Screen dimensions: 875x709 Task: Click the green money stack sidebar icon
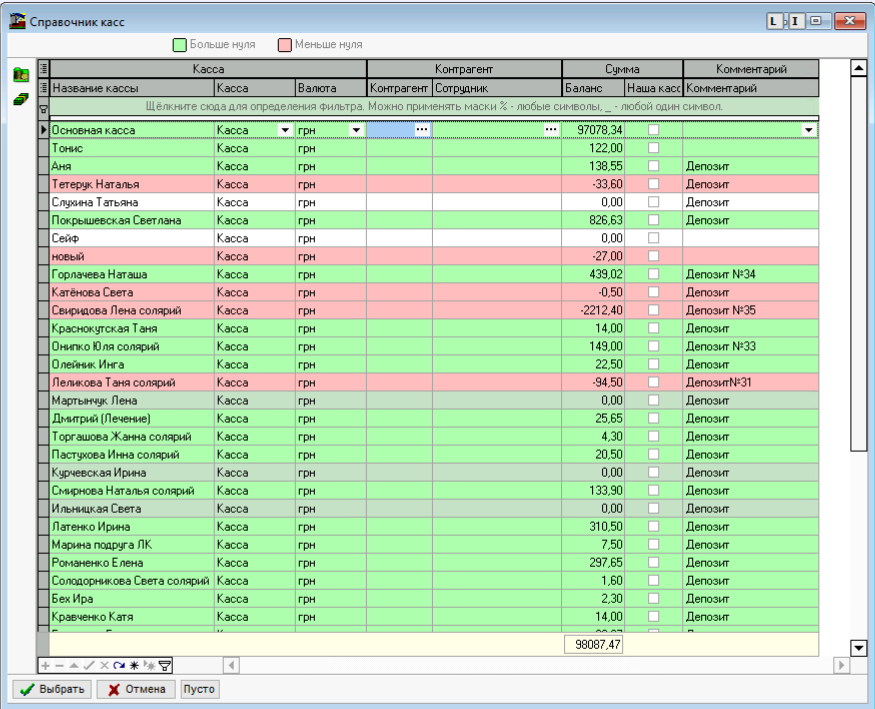pos(20,99)
